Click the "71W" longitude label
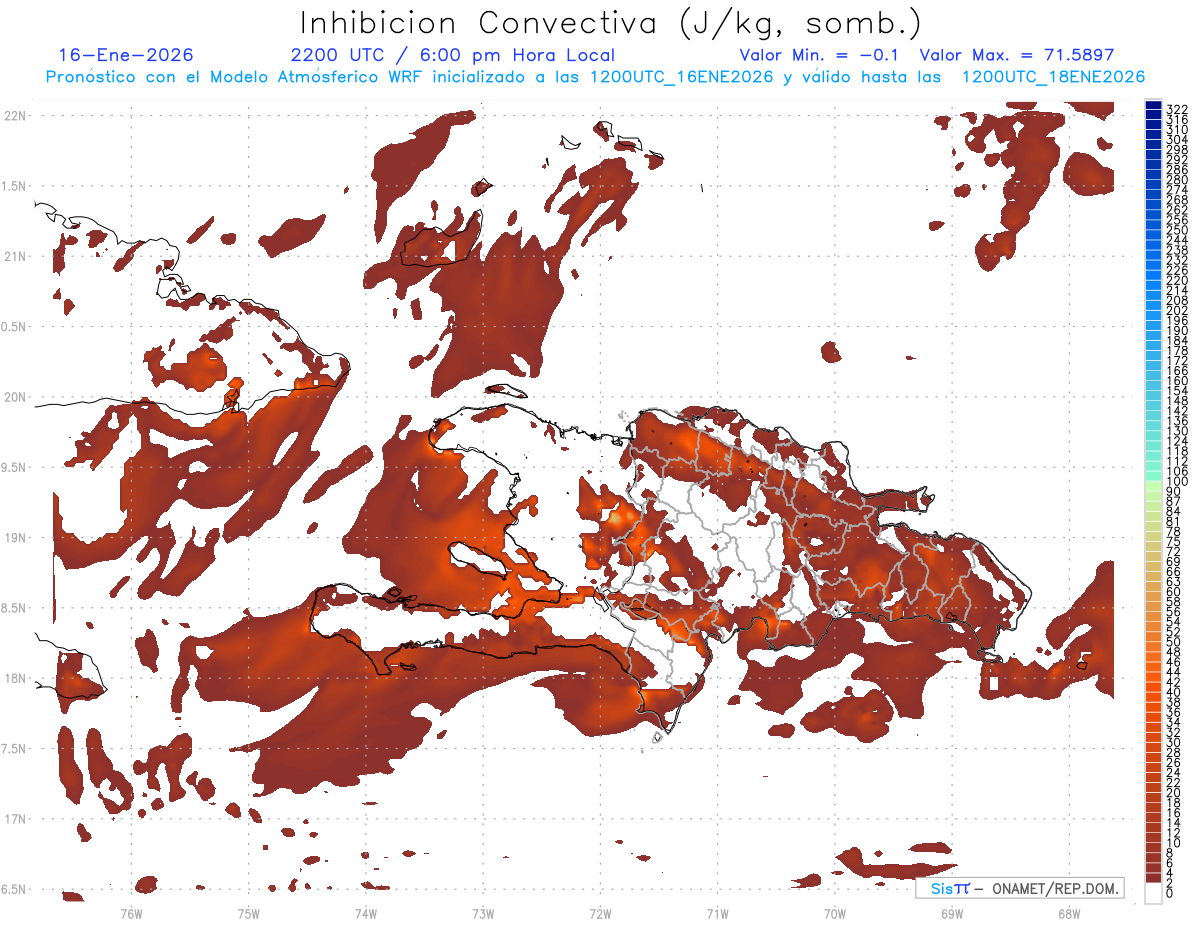The image size is (1200, 927). point(717,914)
